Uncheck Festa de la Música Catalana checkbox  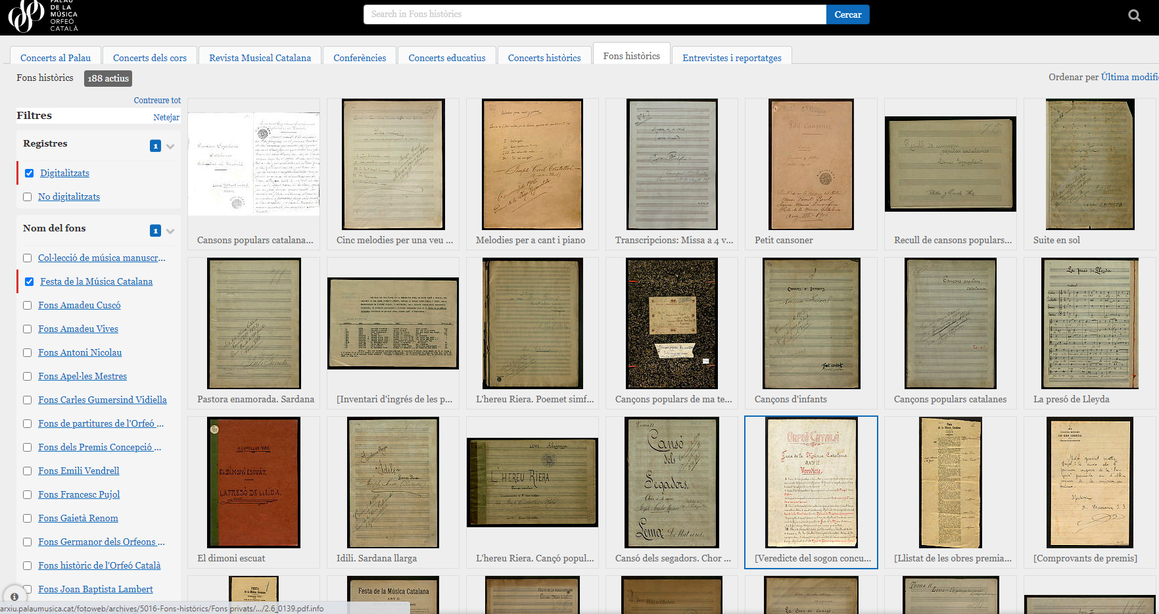click(29, 282)
